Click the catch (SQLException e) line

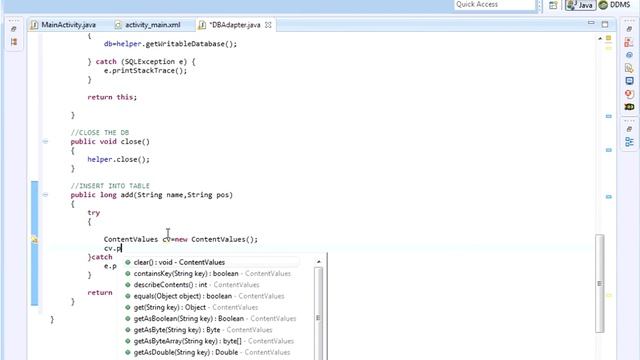[141, 62]
